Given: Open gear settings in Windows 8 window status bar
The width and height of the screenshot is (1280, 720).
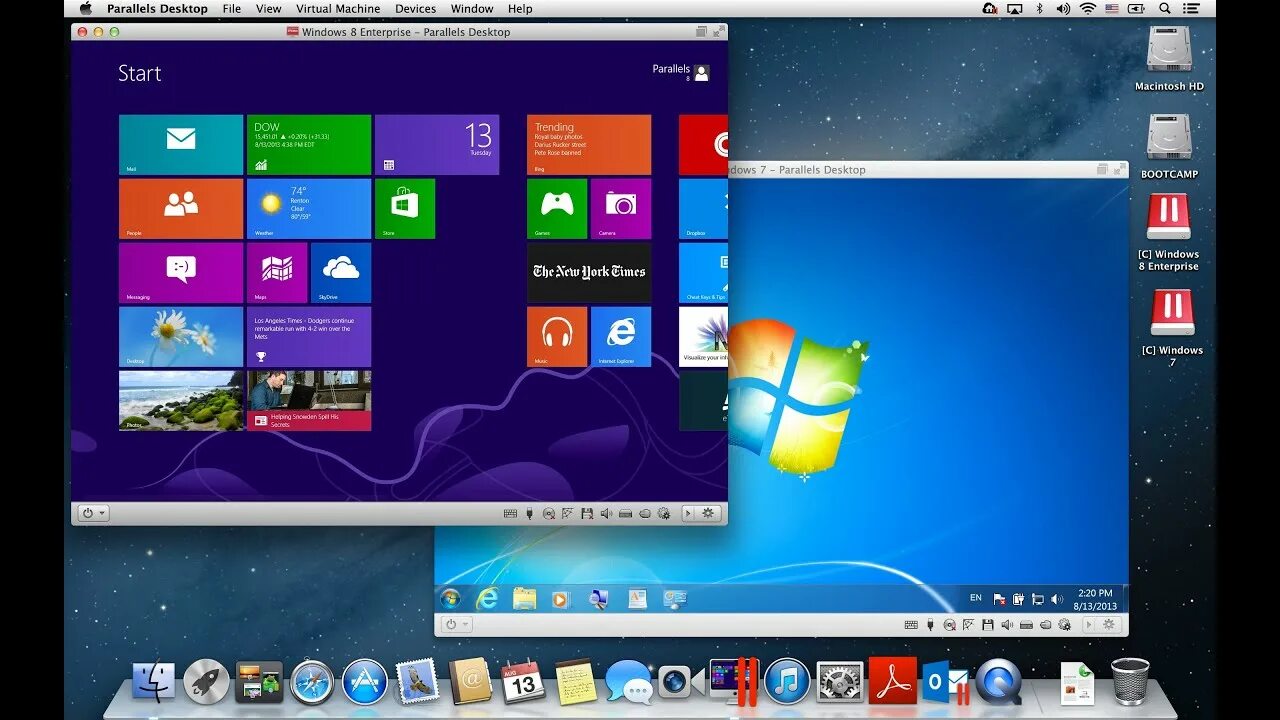Looking at the screenshot, I should [x=708, y=513].
